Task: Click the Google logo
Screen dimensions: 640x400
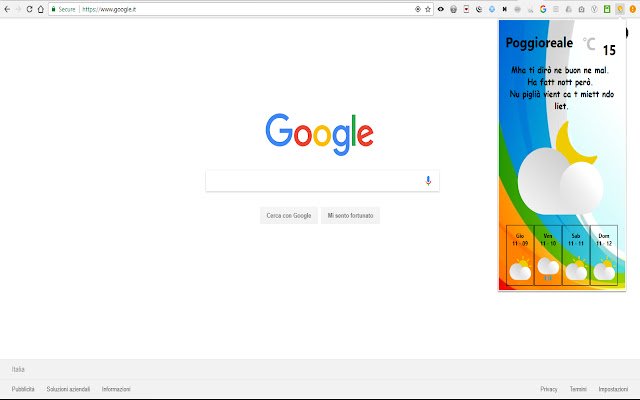Action: (320, 134)
